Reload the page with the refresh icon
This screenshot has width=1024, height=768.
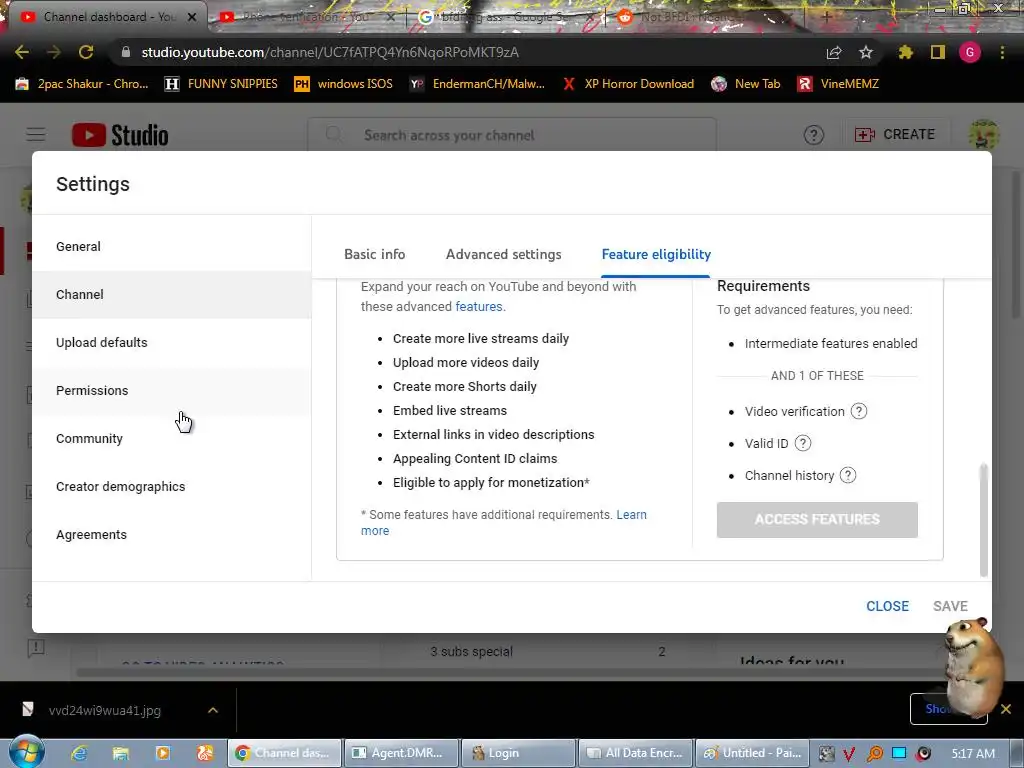(86, 52)
